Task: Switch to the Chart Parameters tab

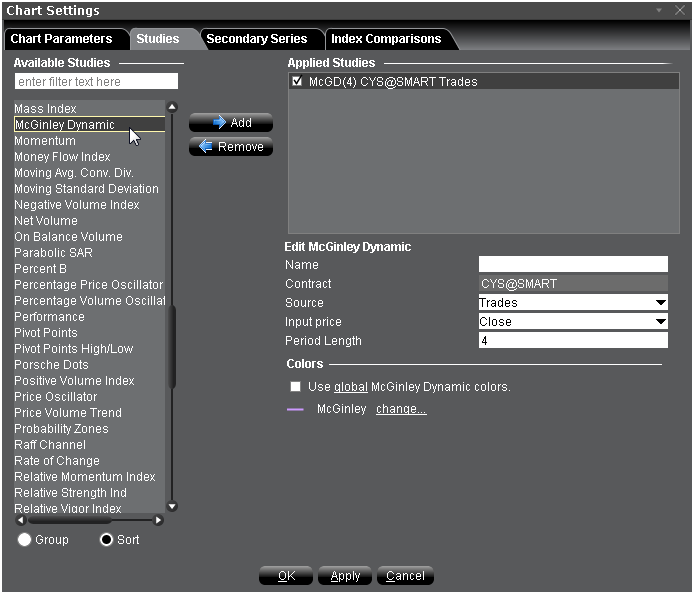Action: [x=61, y=39]
